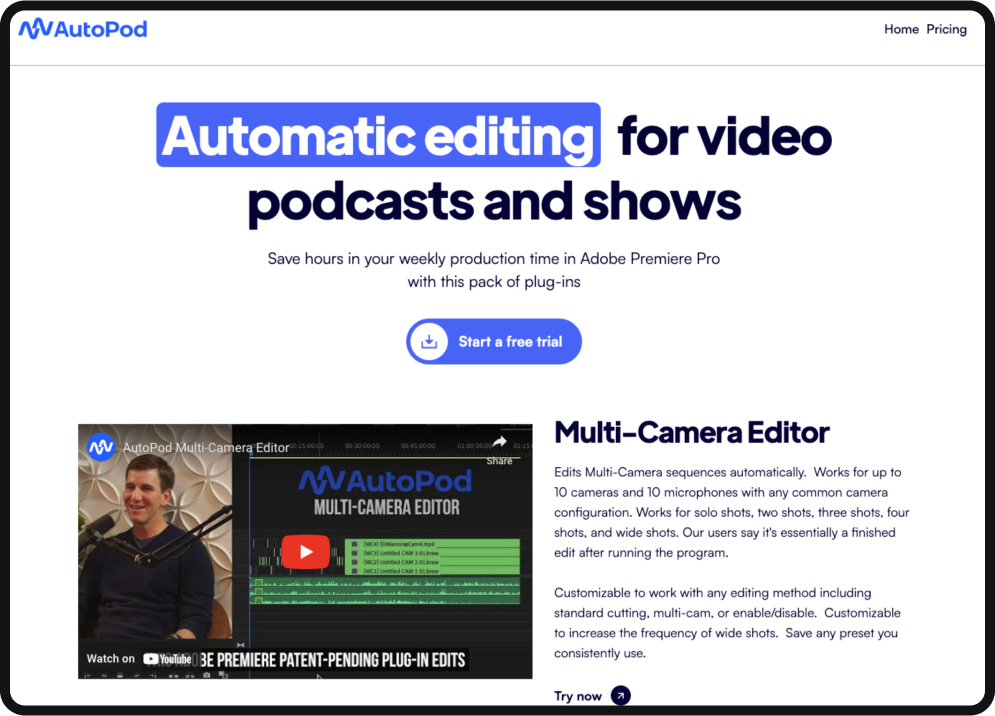Open the AutoPod channel avatar in the video
Viewport: 995px width, 716px height.
(x=101, y=447)
